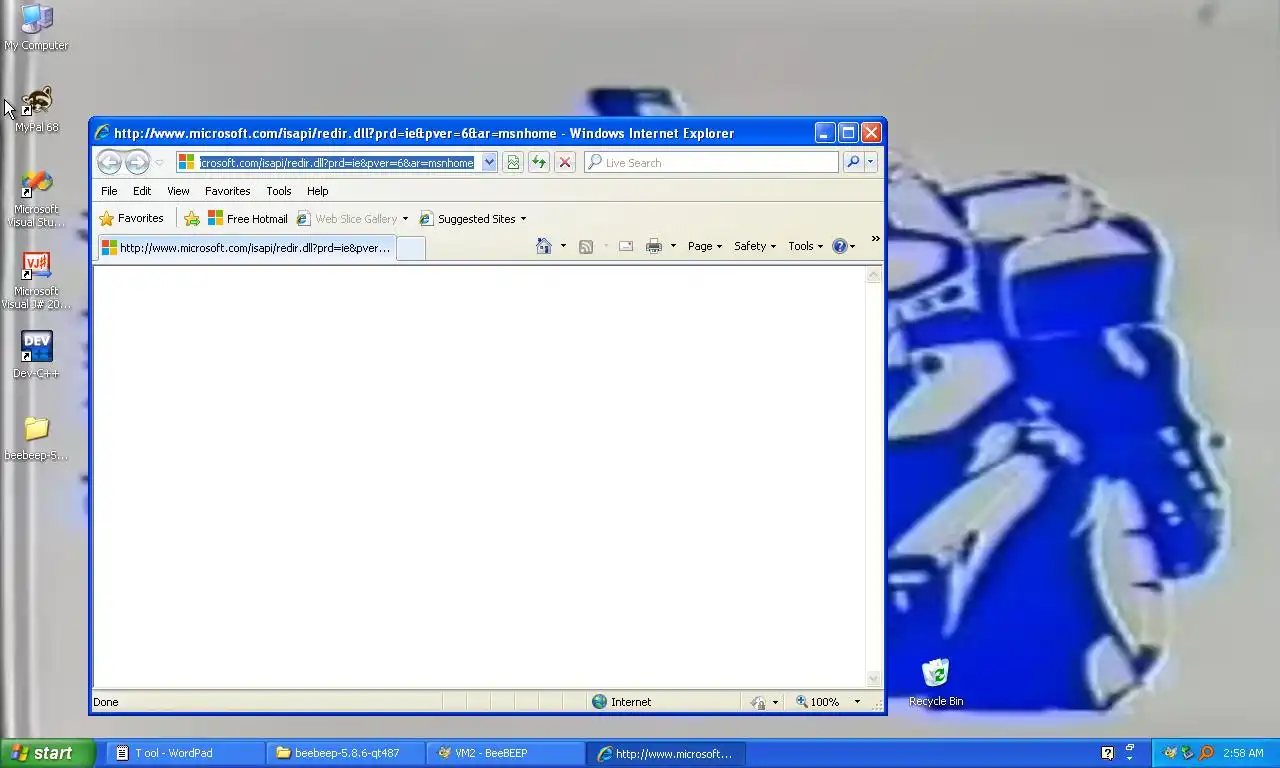Click the Compatibility View icon
Viewport: 1280px width, 768px height.
[513, 162]
